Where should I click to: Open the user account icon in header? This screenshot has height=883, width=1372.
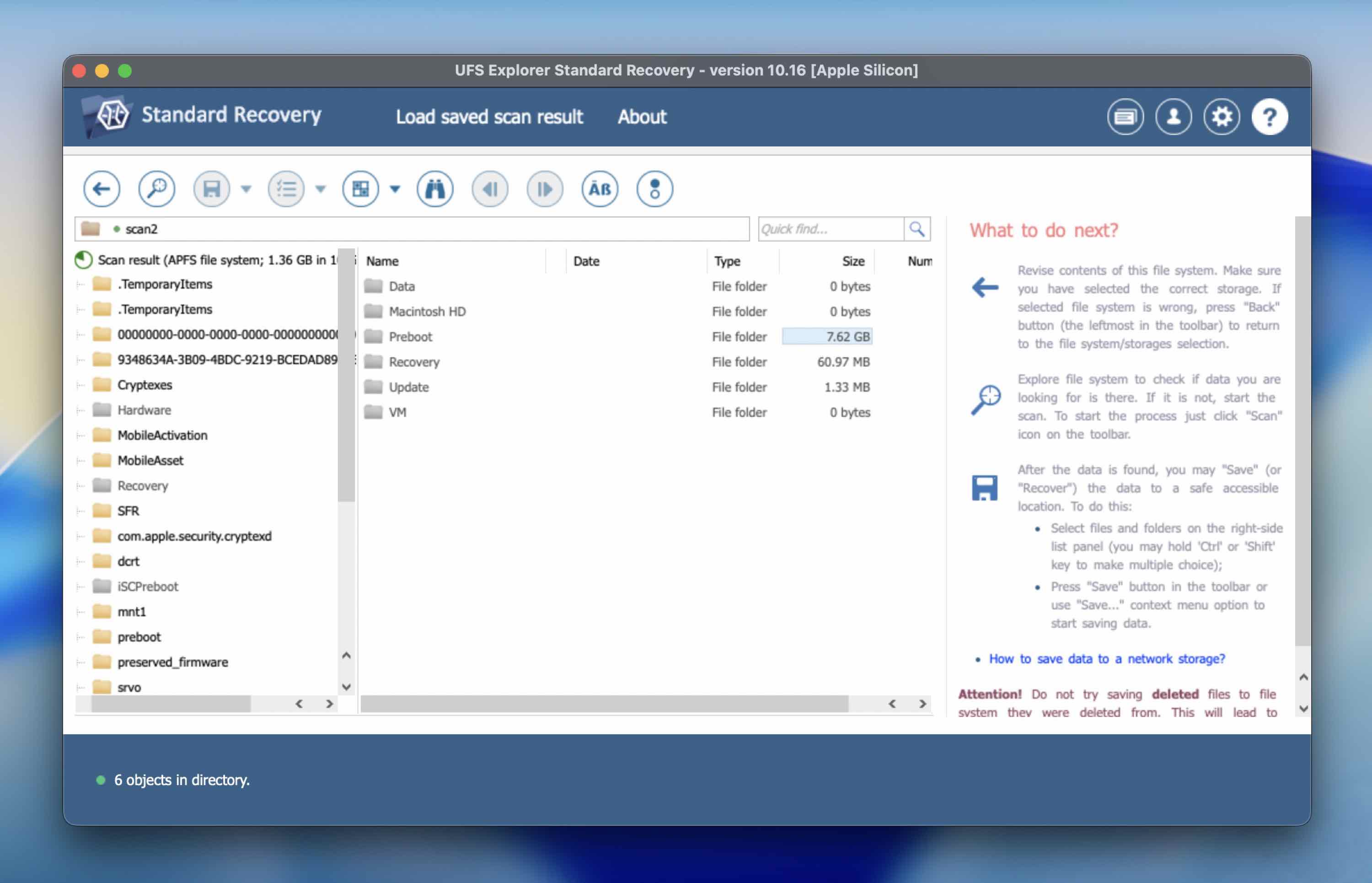coord(1173,117)
